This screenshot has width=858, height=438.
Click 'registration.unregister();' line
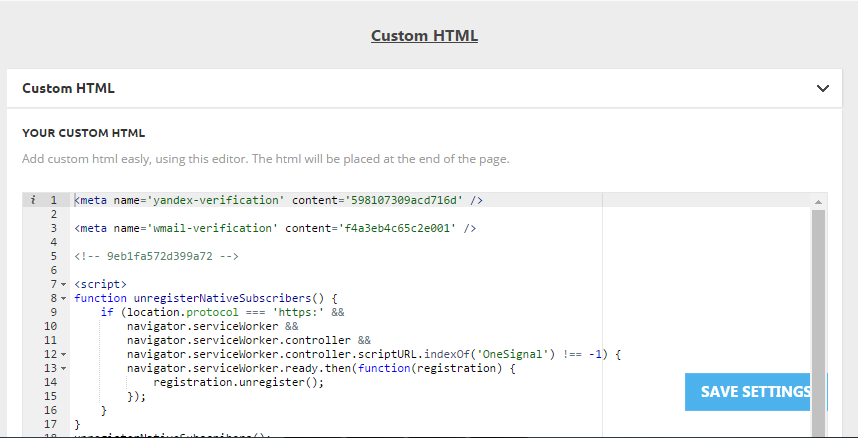click(x=239, y=382)
